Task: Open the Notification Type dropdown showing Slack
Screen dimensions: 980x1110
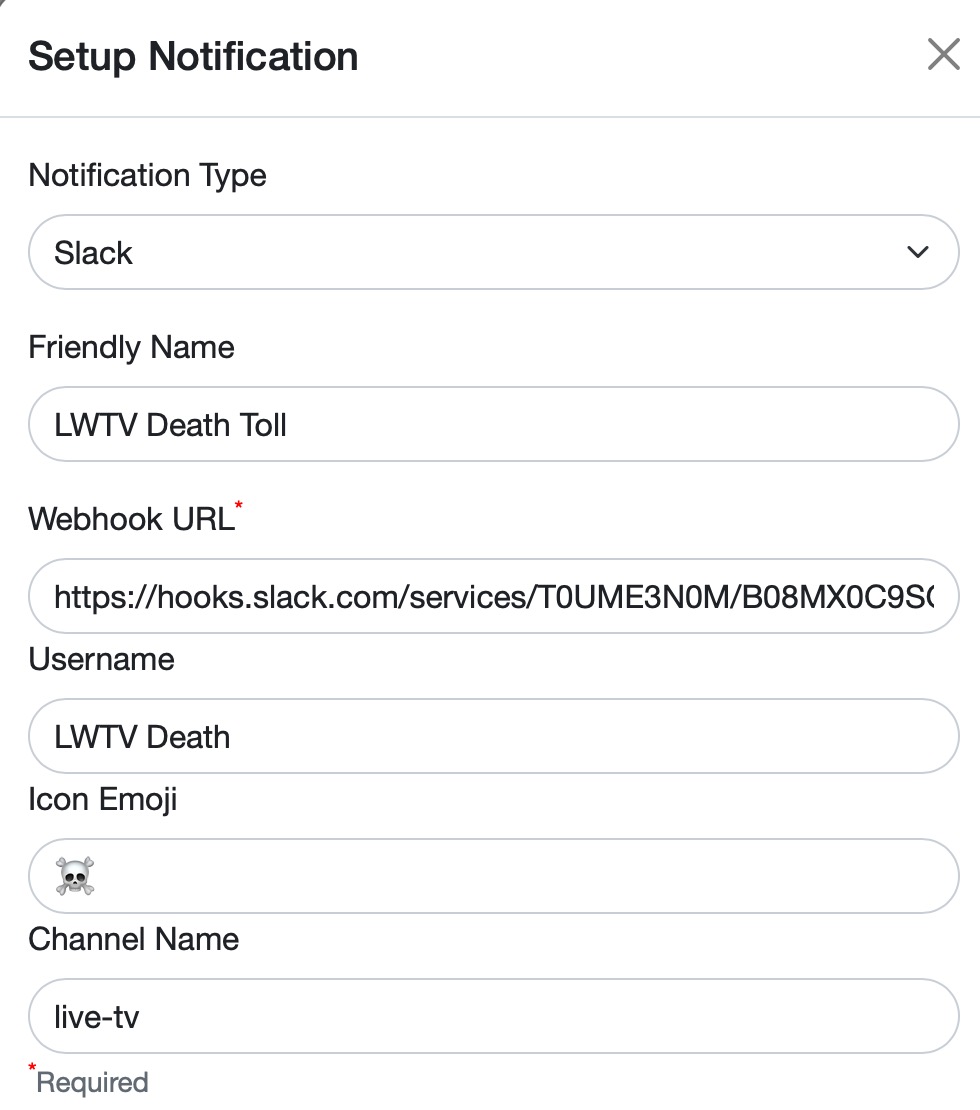Action: click(x=494, y=252)
